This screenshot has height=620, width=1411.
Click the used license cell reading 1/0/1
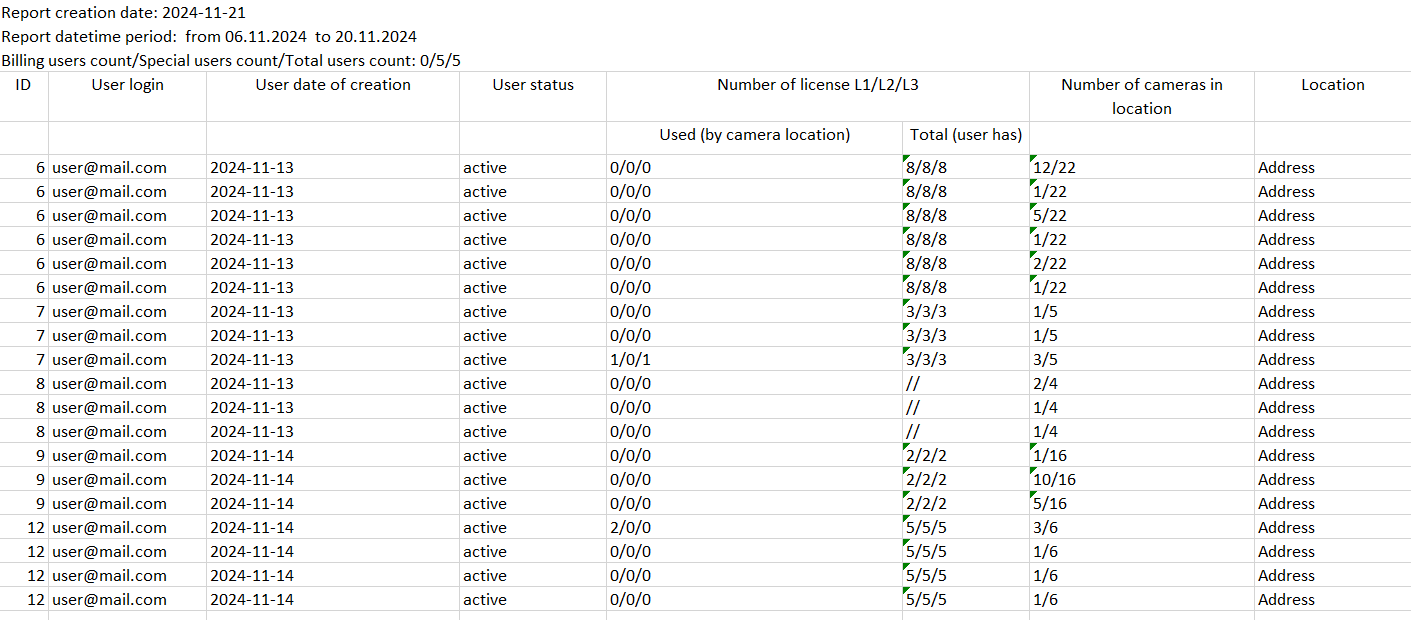tap(630, 360)
